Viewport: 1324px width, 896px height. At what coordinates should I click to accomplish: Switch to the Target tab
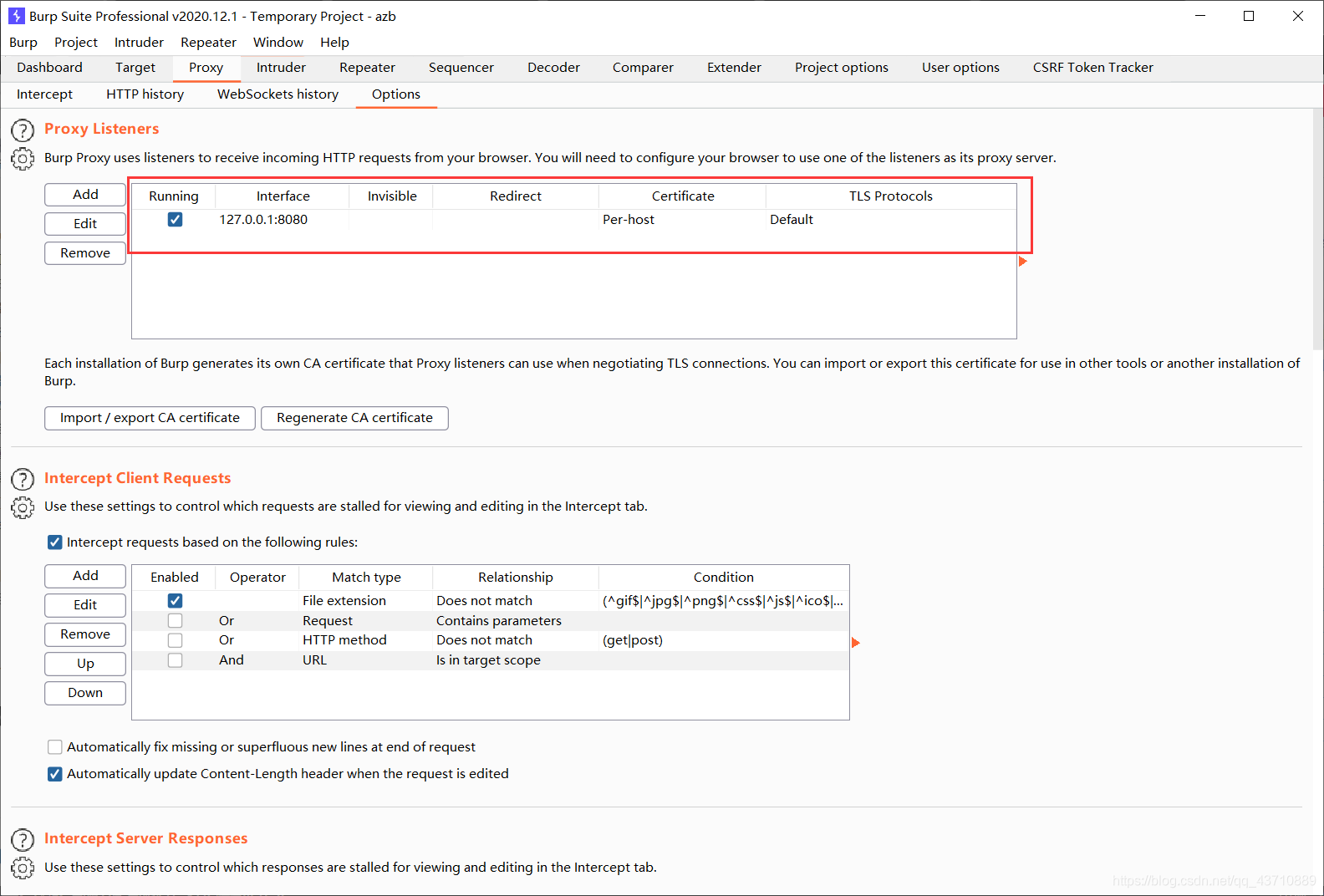click(135, 68)
